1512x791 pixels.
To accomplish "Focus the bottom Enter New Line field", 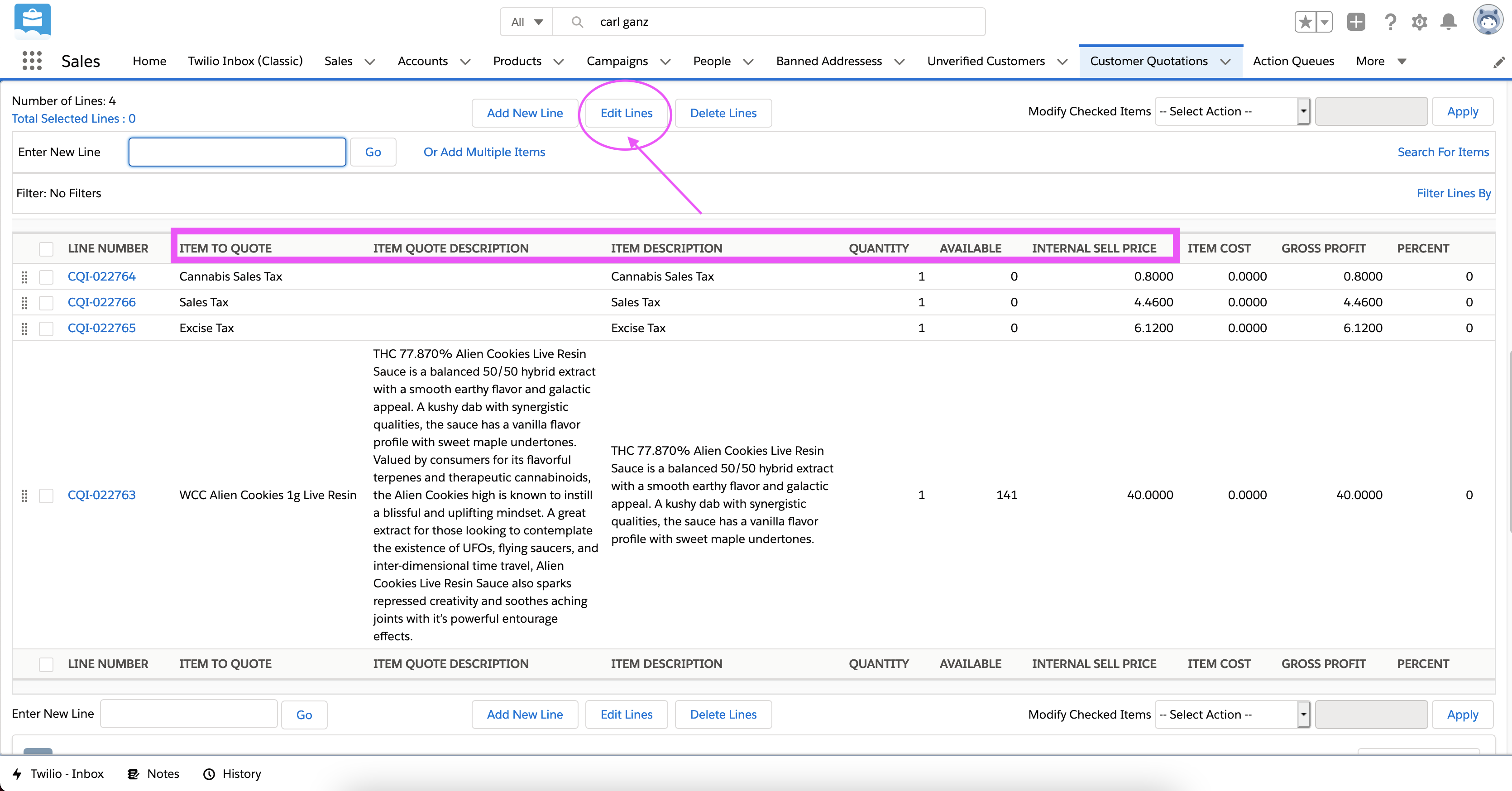I will [188, 714].
